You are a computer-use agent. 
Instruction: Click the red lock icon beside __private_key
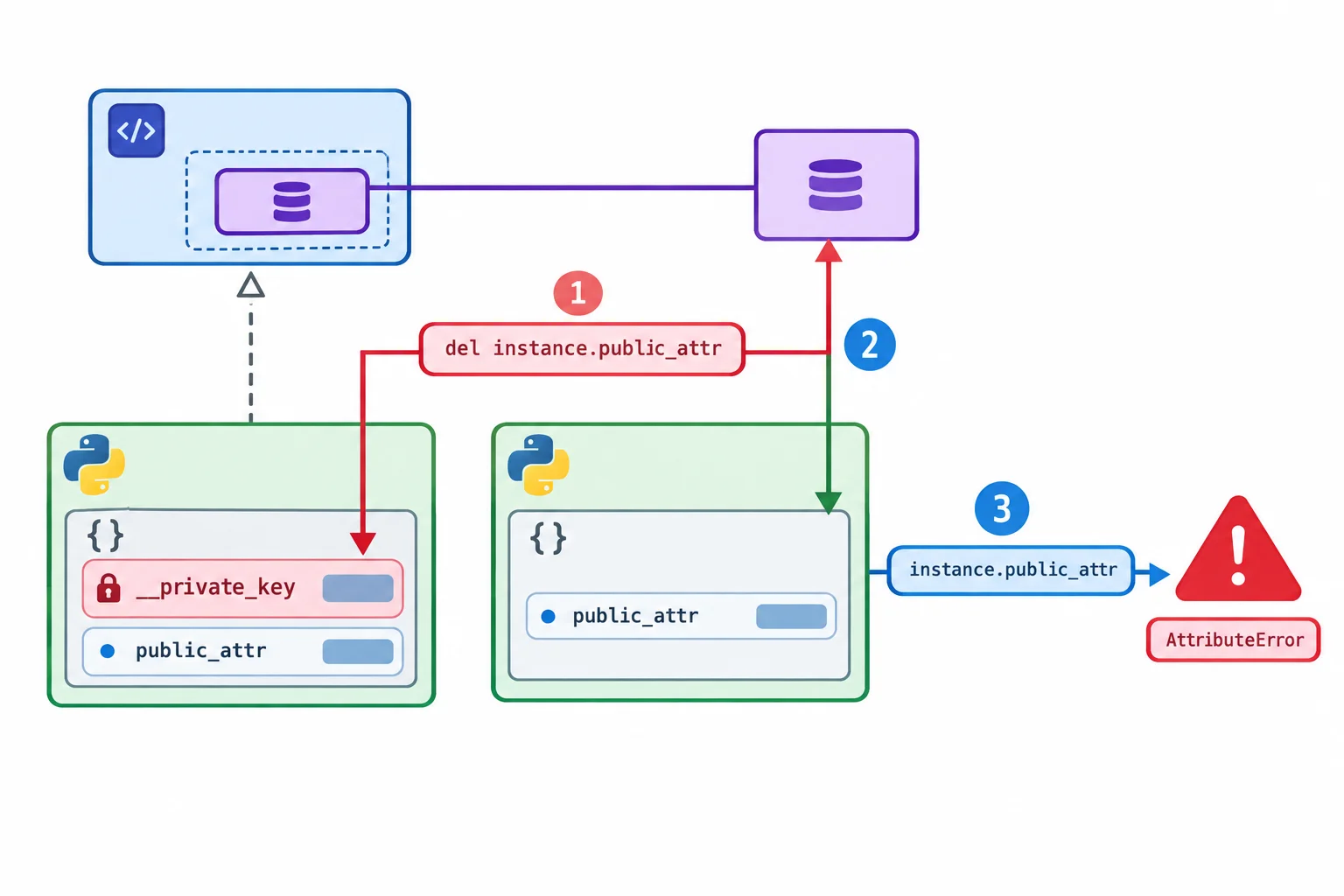(x=108, y=588)
